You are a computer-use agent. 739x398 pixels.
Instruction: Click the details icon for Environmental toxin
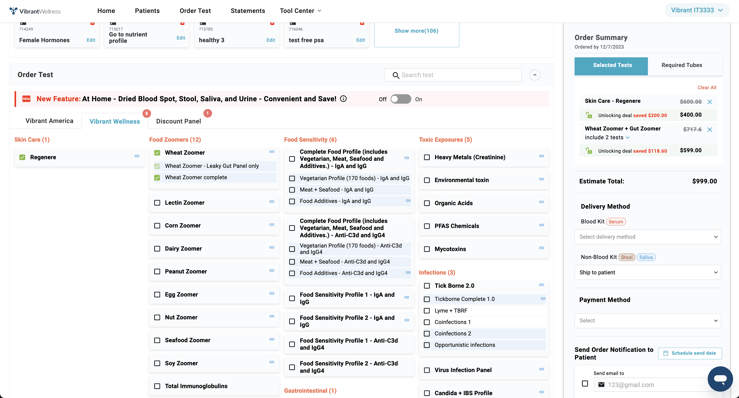click(x=542, y=179)
